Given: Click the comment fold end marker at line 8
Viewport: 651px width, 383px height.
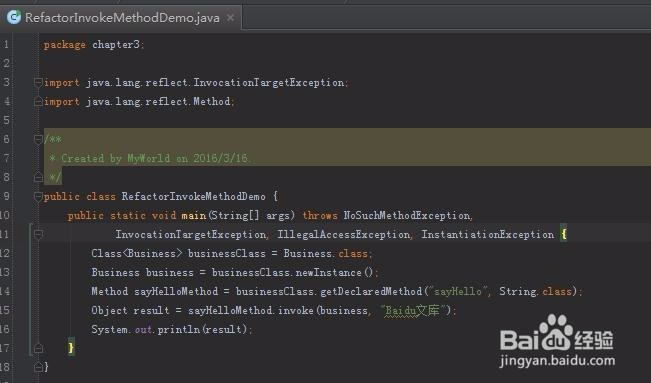Looking at the screenshot, I should point(38,177).
